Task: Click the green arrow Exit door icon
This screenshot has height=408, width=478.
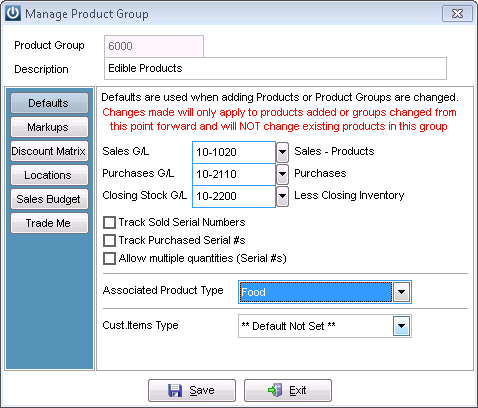Action: point(275,390)
